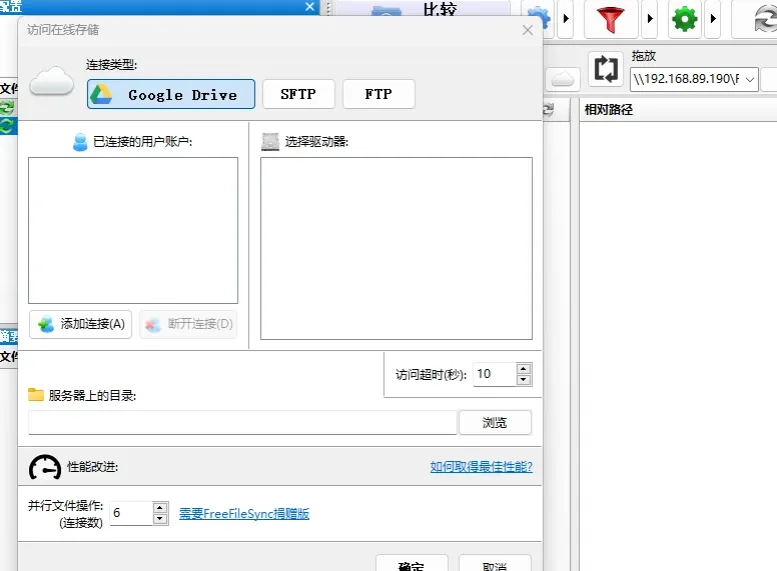Click the server directory input field
Screen dimensions: 777x571
[242, 423]
